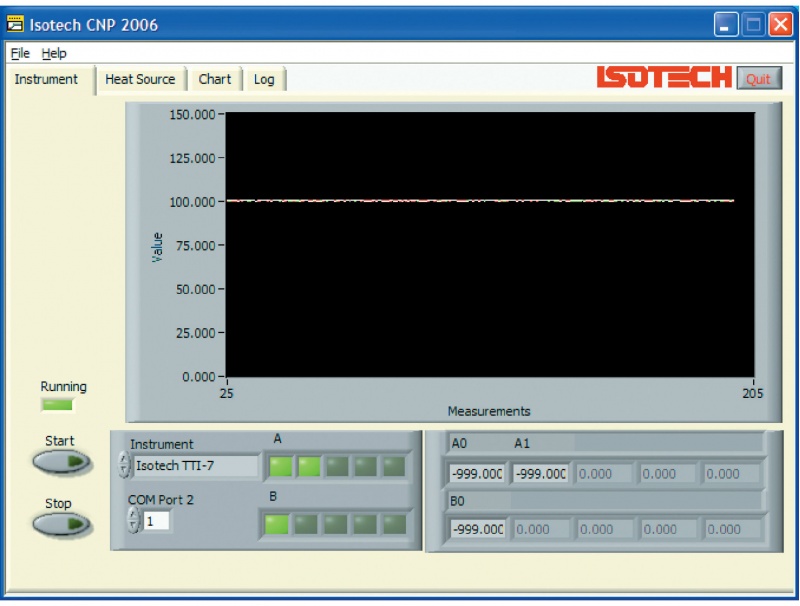Viewport: 800px width, 606px height.
Task: Click the A0 value field
Action: click(x=477, y=474)
